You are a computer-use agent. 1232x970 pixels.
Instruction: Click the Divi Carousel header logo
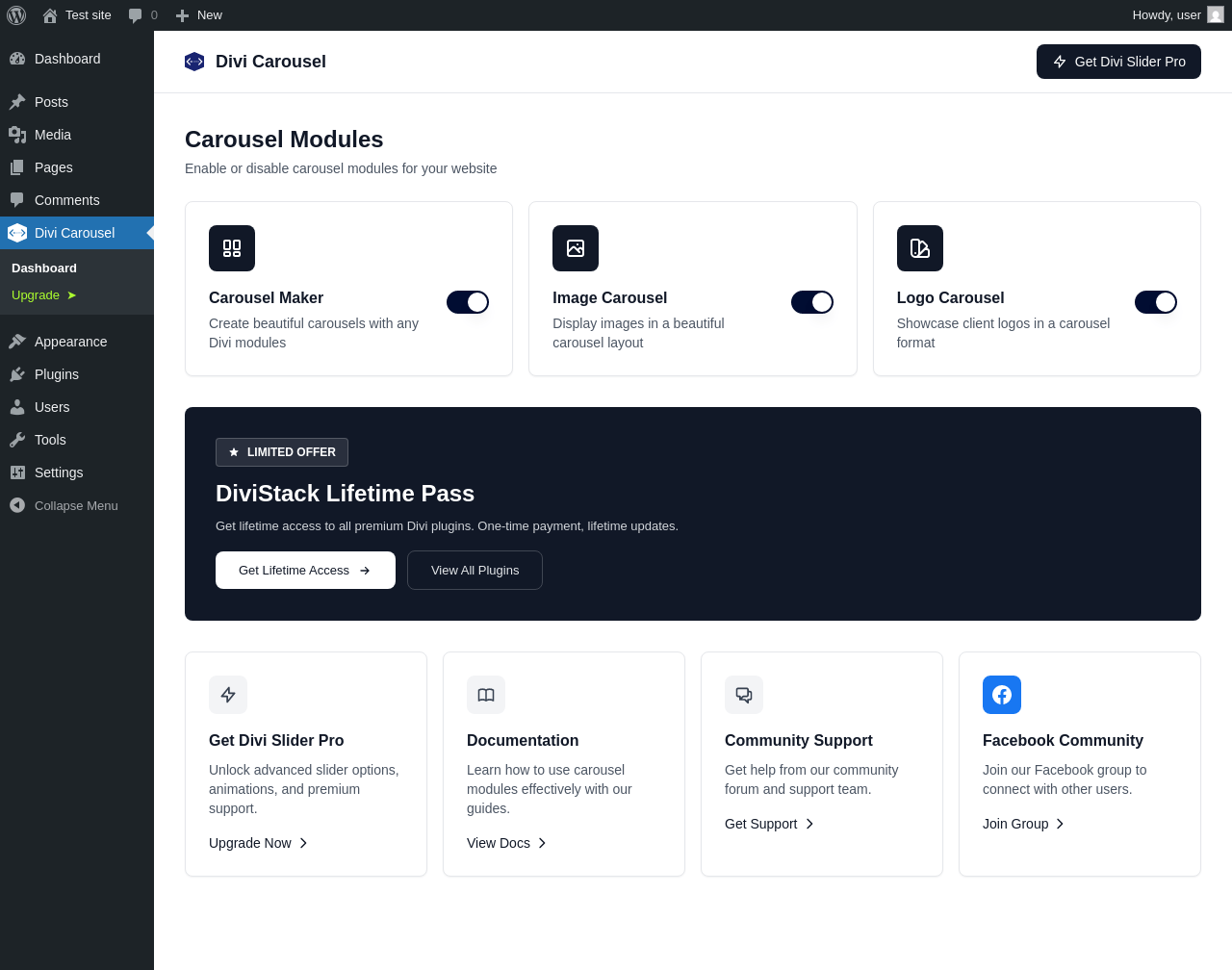click(194, 62)
